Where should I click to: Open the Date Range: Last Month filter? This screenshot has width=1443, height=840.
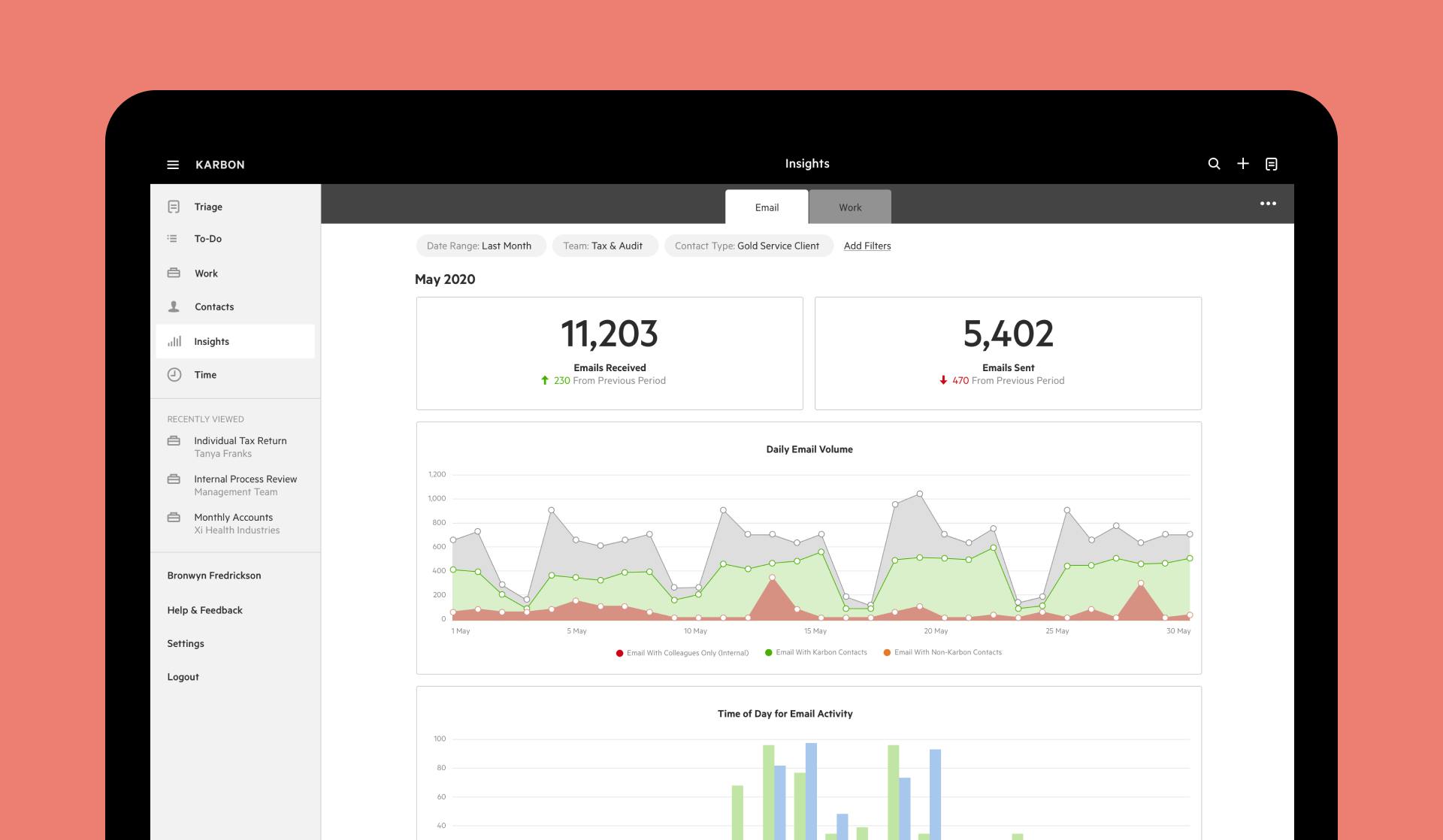pos(480,246)
